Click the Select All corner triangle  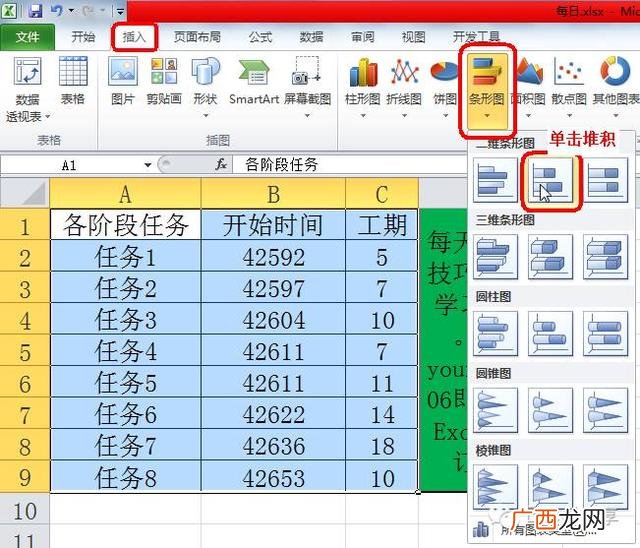(x=24, y=193)
